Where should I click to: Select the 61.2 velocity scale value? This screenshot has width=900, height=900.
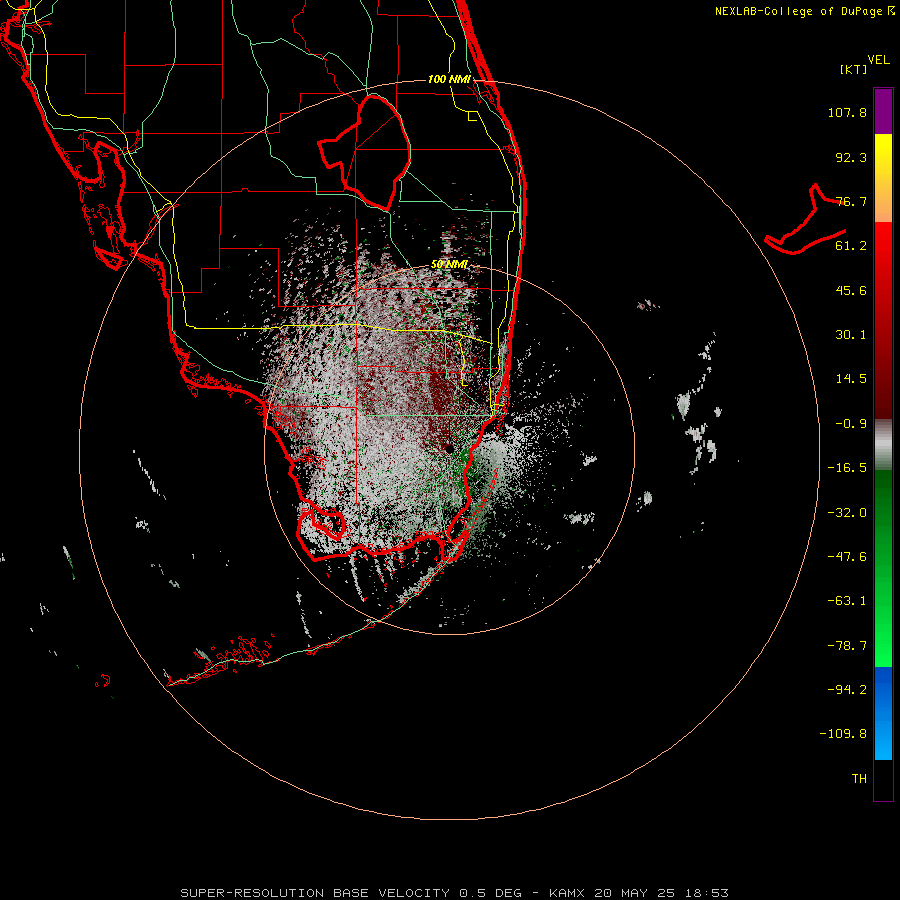coord(851,246)
